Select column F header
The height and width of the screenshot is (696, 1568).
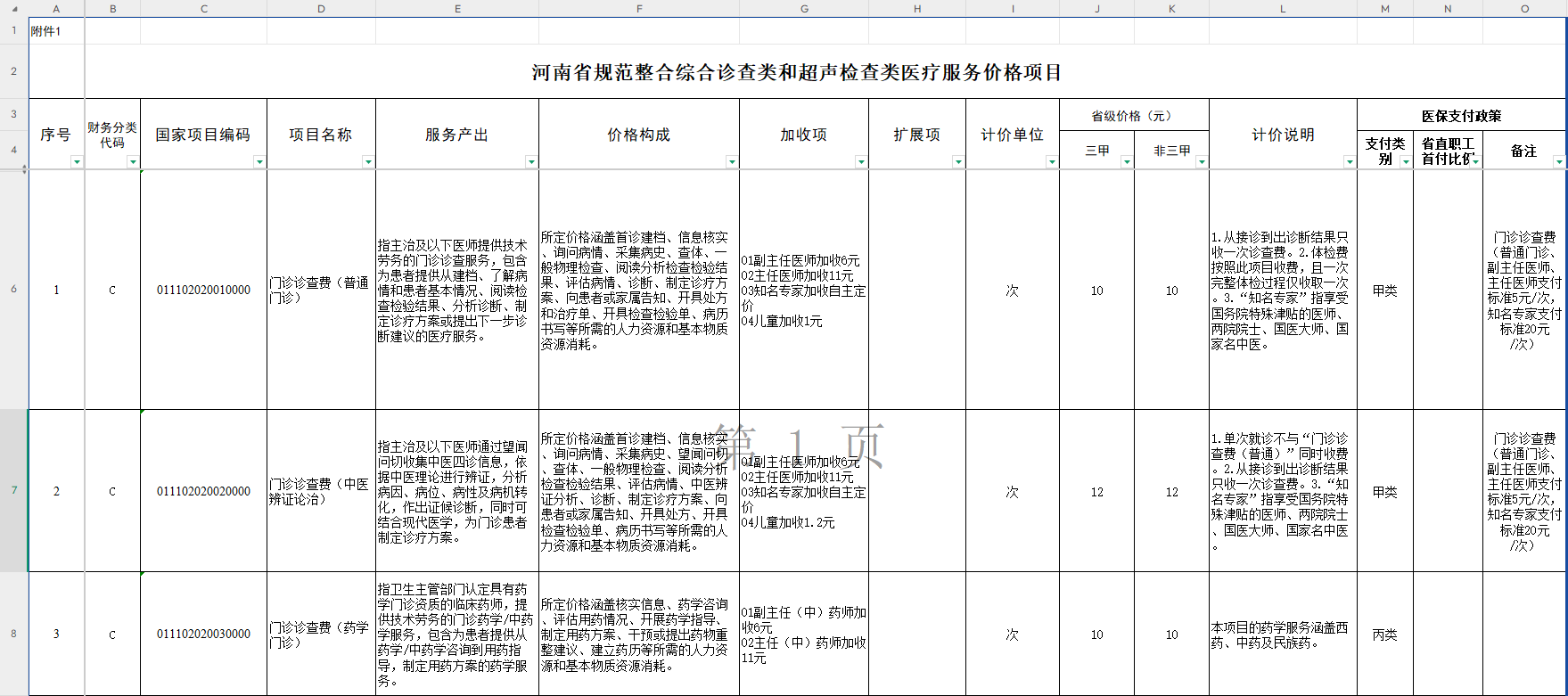[639, 9]
